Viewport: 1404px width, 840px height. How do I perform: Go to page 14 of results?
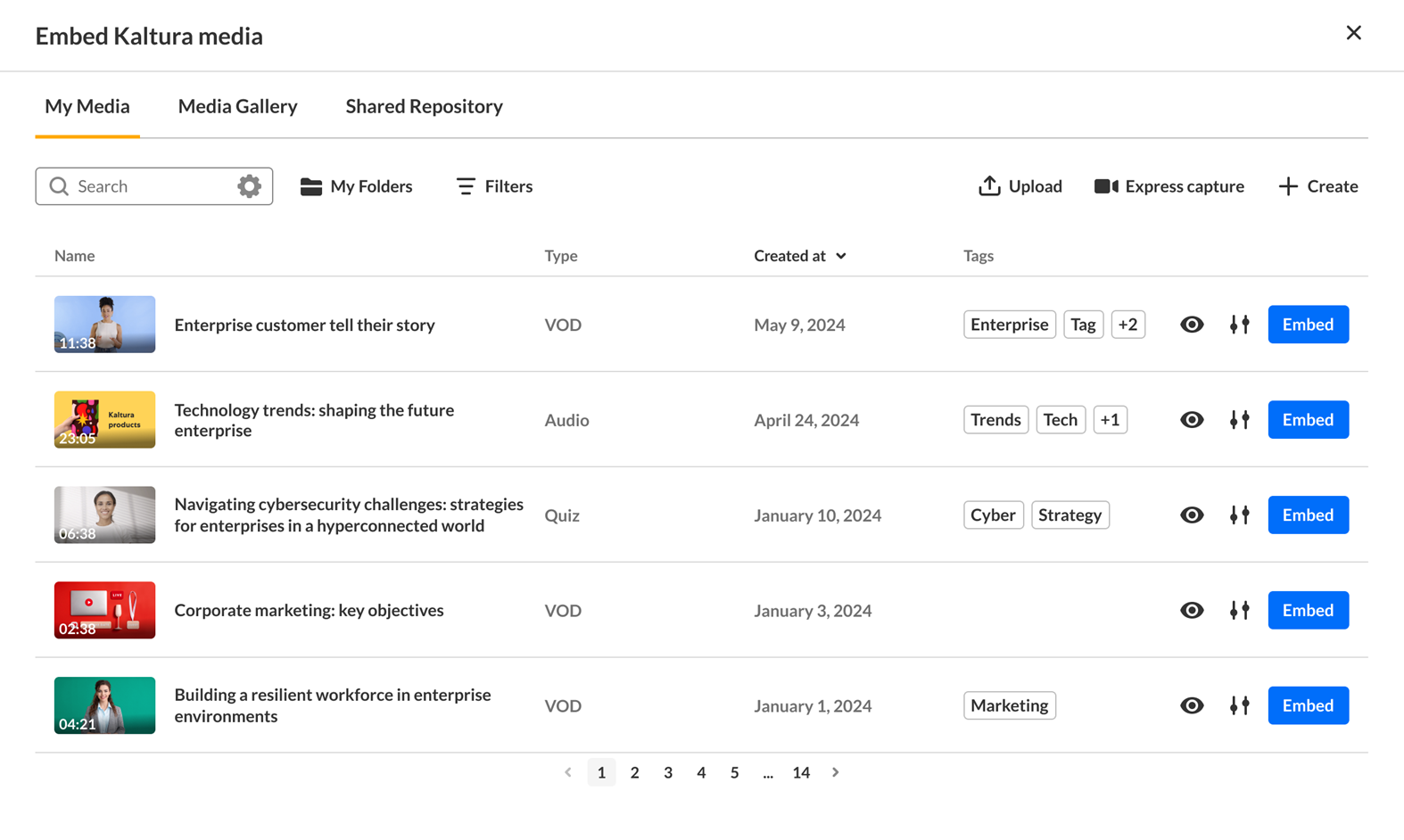point(801,773)
